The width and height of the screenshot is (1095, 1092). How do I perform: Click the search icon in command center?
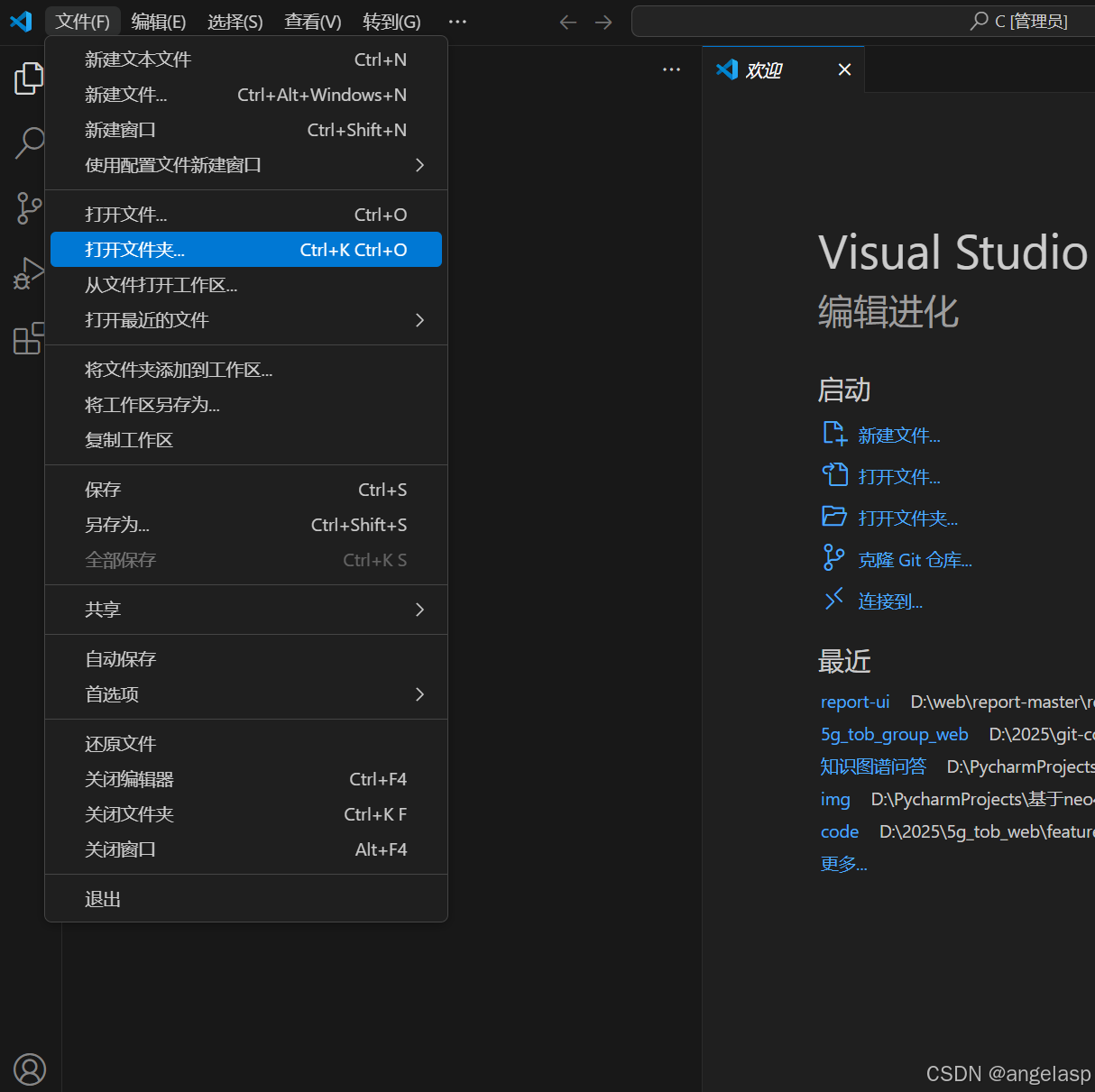tap(980, 21)
